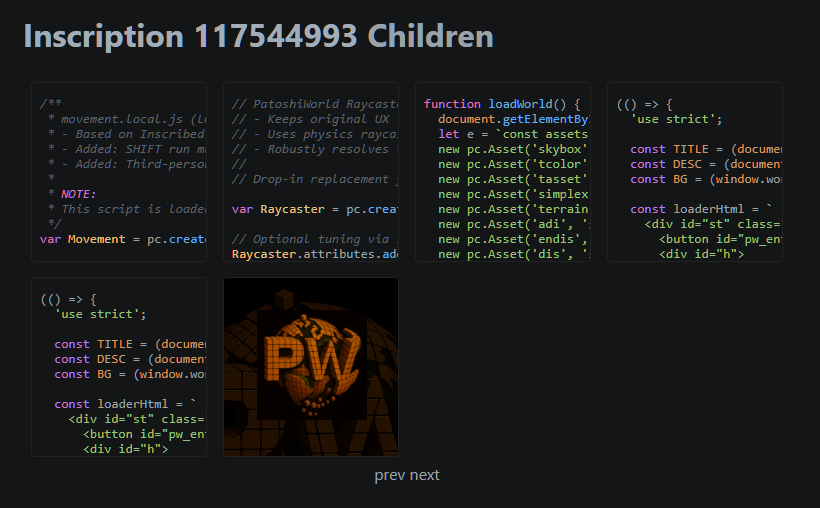Click the 'document.getElementBy' line
Screen dimensions: 820x508
[x=514, y=119]
